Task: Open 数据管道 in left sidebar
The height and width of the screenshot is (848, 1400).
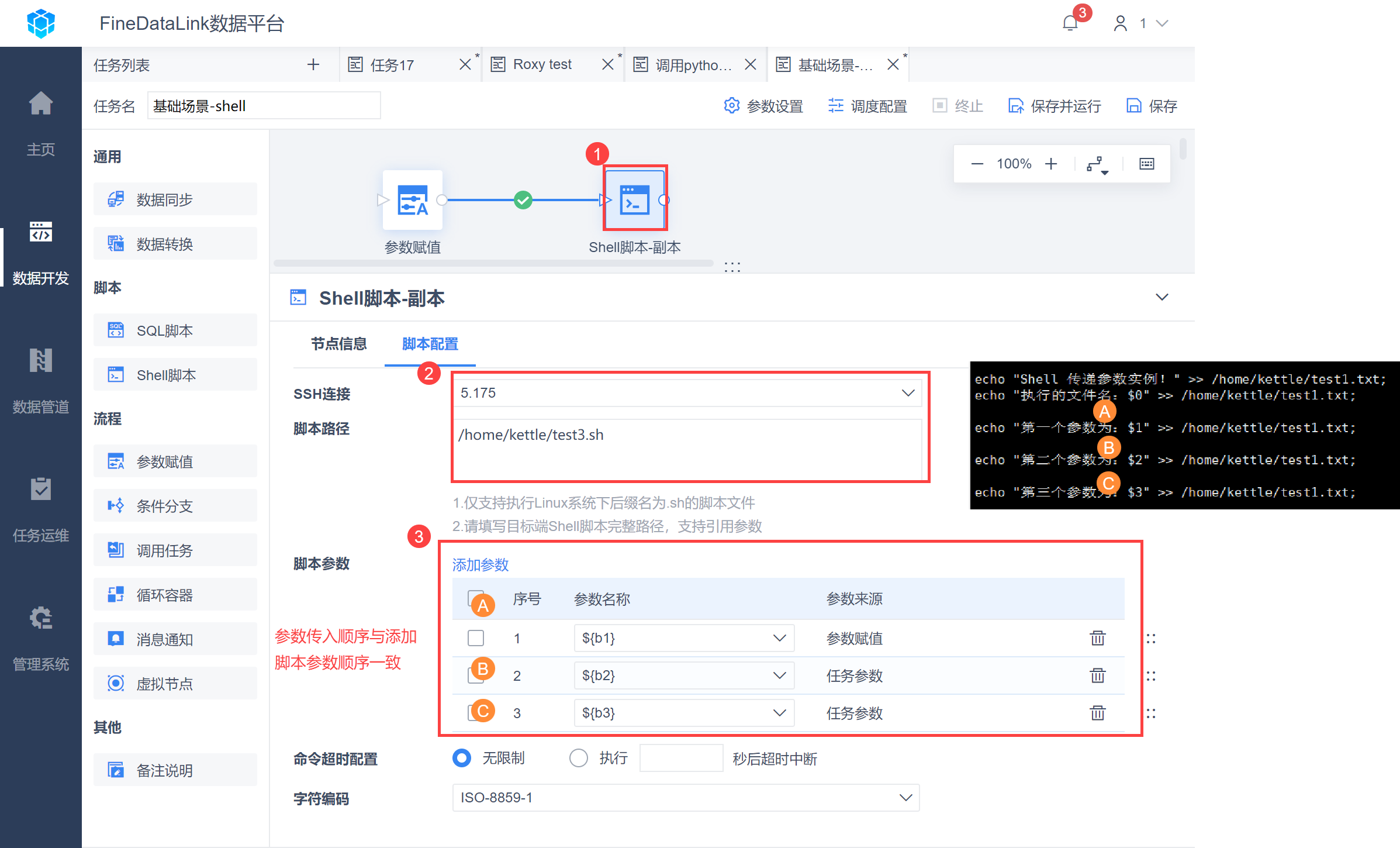Action: click(40, 380)
